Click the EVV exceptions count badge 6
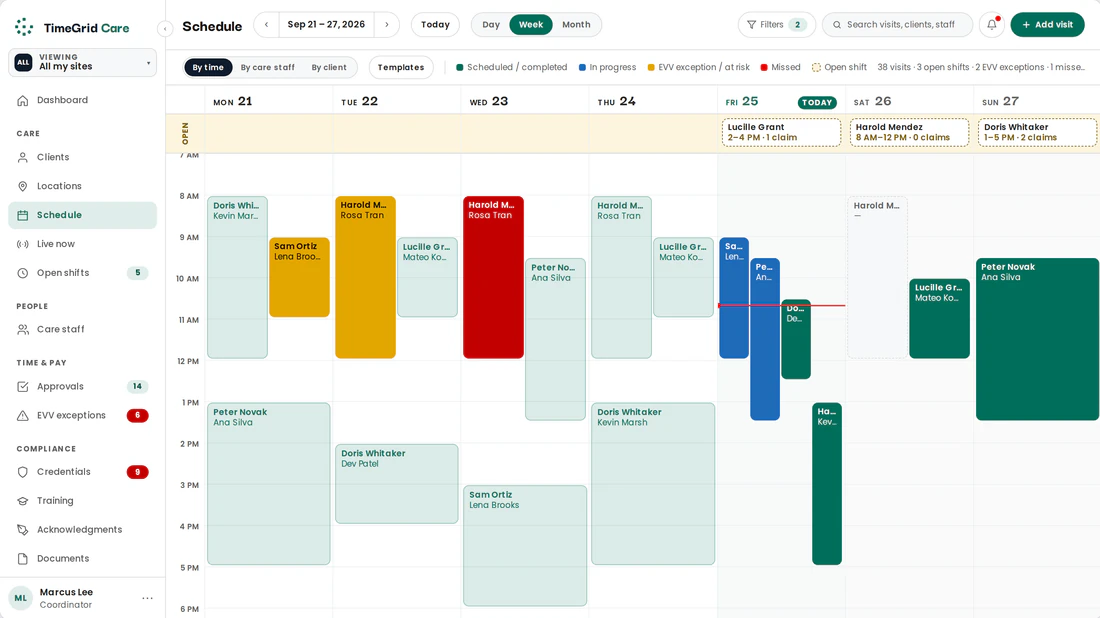Screen dimensions: 1100x618 tap(138, 415)
